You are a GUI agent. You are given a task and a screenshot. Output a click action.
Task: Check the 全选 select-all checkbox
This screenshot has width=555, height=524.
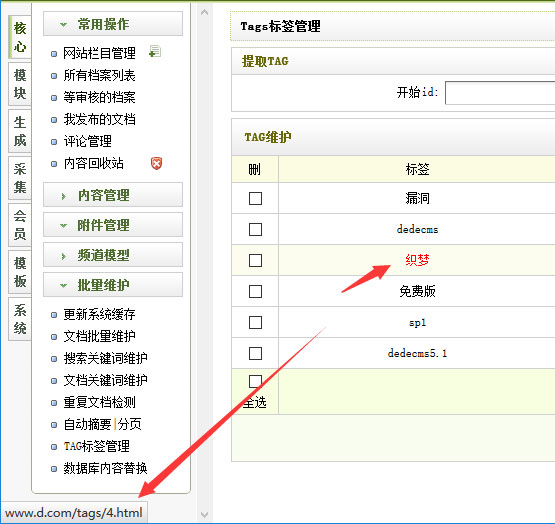[x=255, y=382]
